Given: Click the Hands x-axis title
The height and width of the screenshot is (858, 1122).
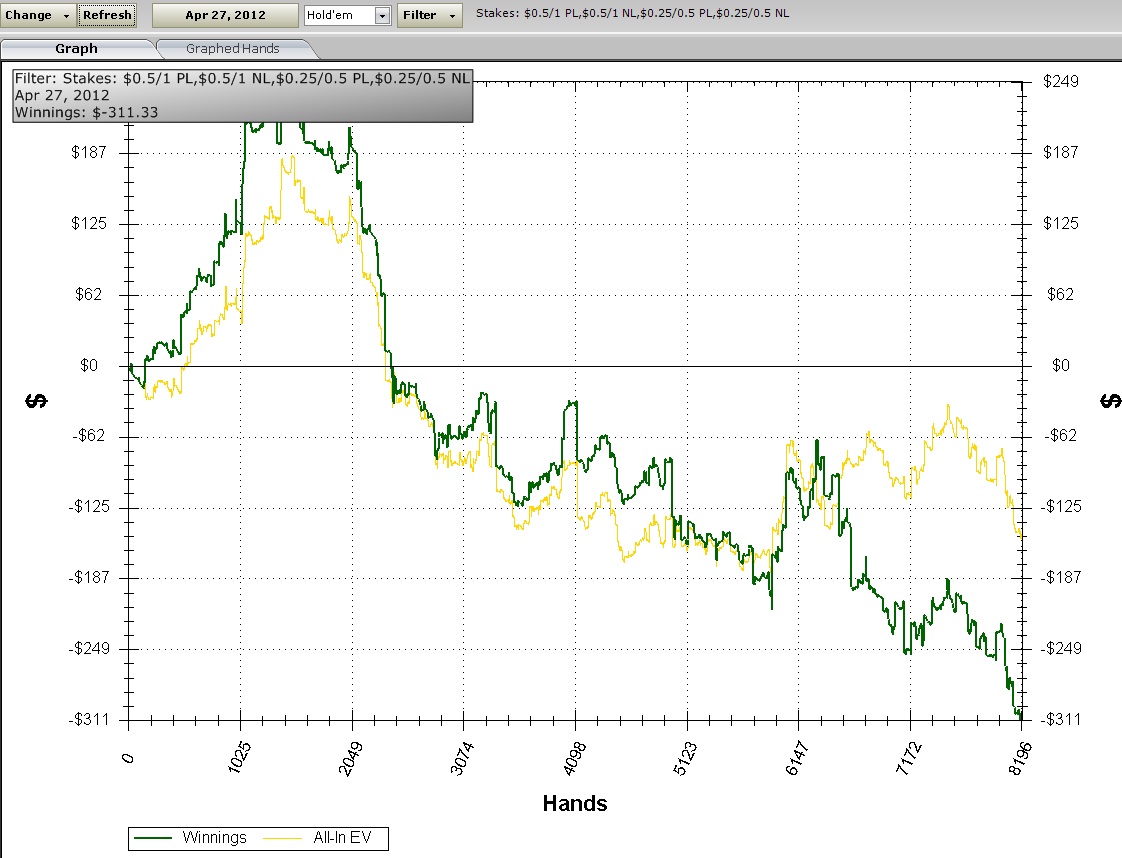Looking at the screenshot, I should pos(574,803).
